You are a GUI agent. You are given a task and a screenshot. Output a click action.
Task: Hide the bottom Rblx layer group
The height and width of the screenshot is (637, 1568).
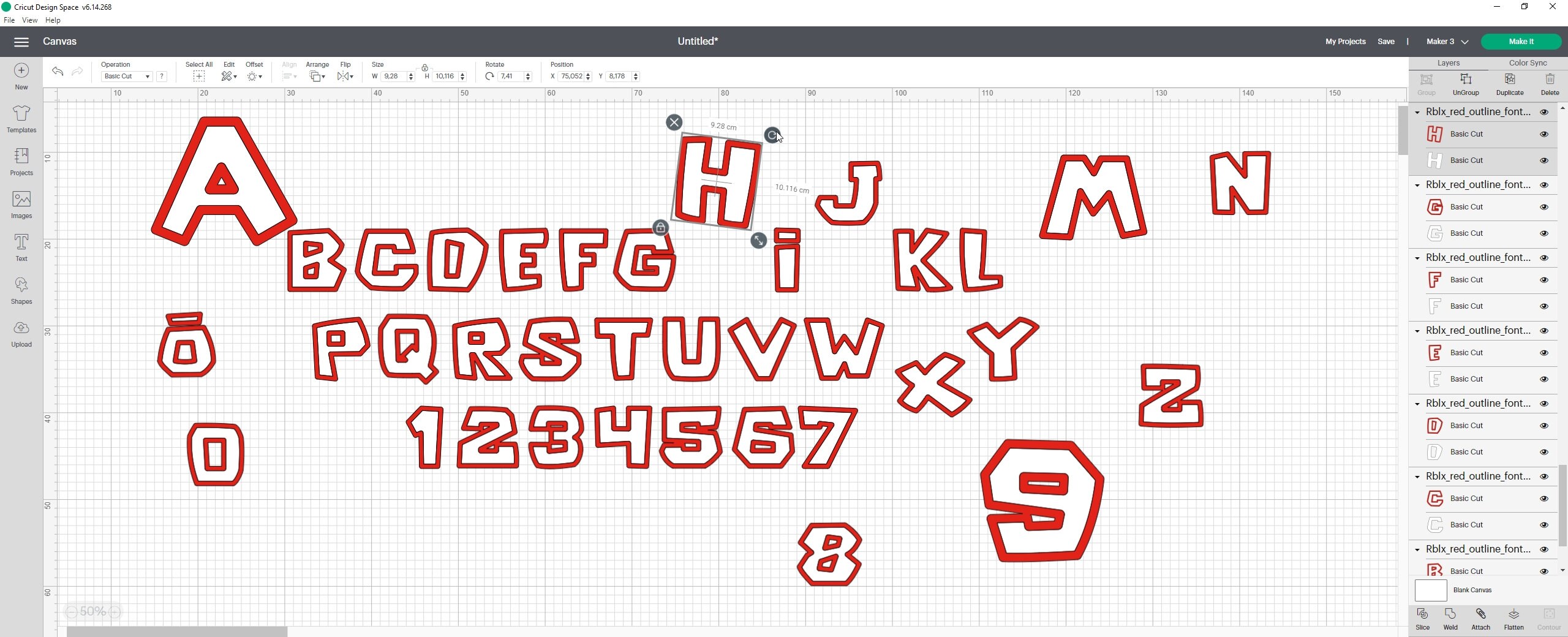click(x=1544, y=549)
